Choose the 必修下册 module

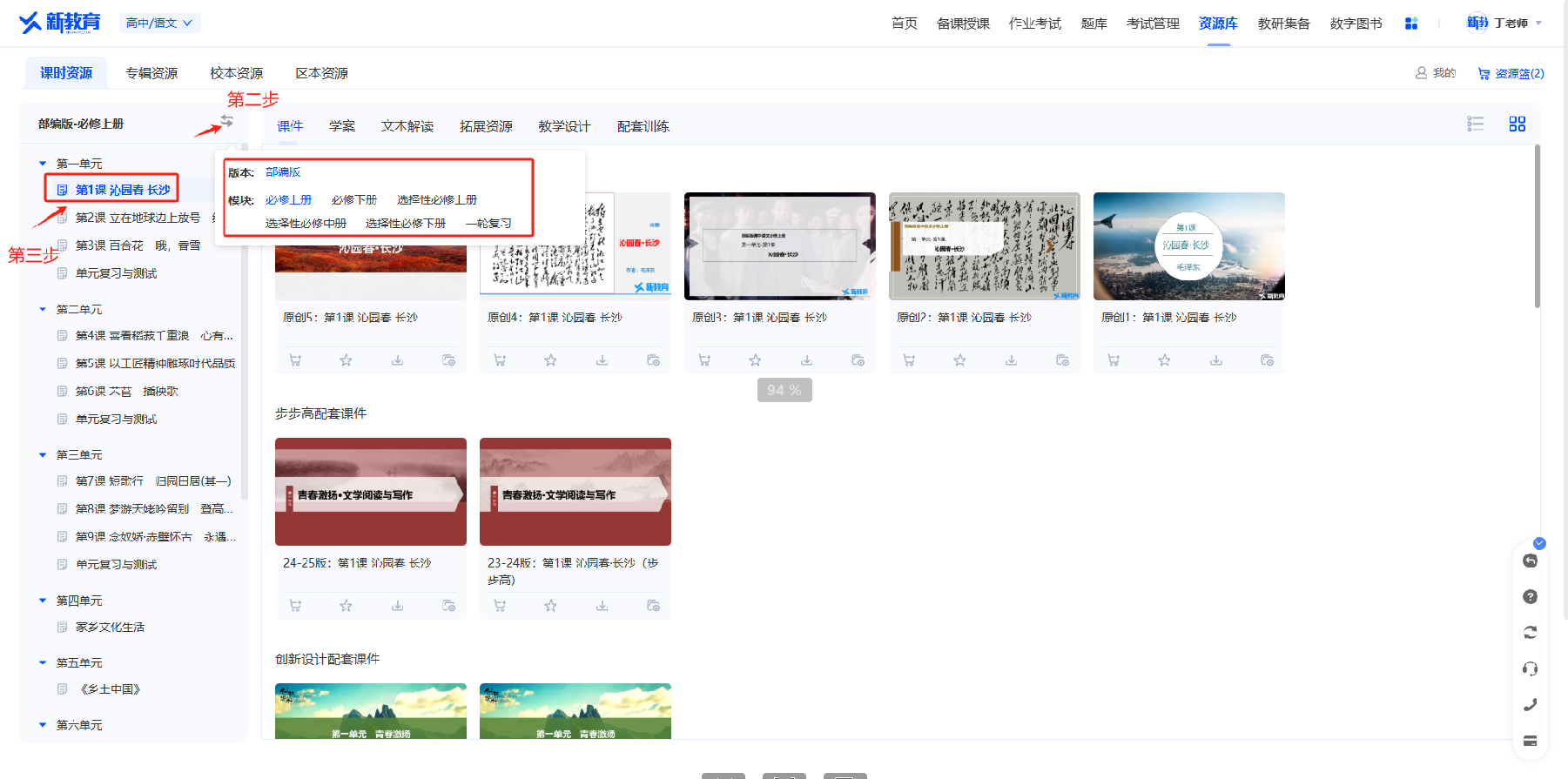(x=354, y=199)
